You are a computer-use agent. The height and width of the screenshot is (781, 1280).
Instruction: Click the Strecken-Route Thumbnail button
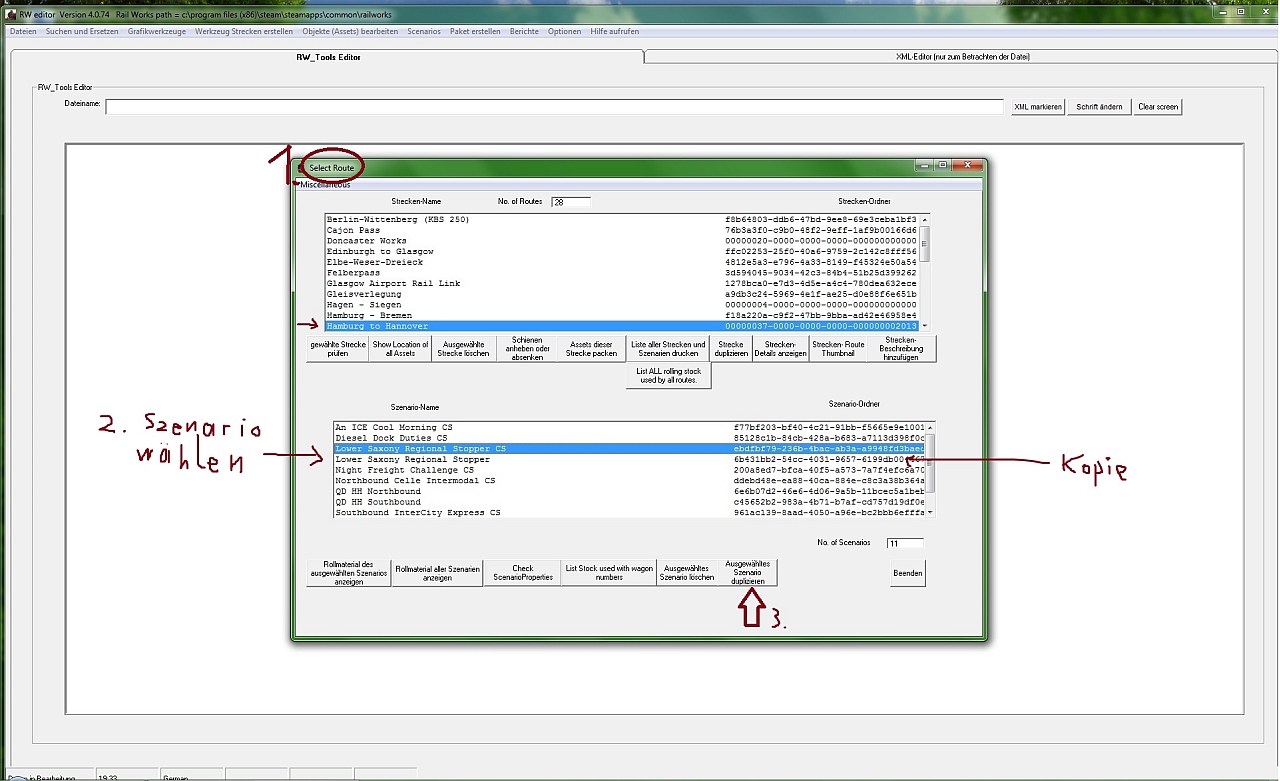point(839,348)
